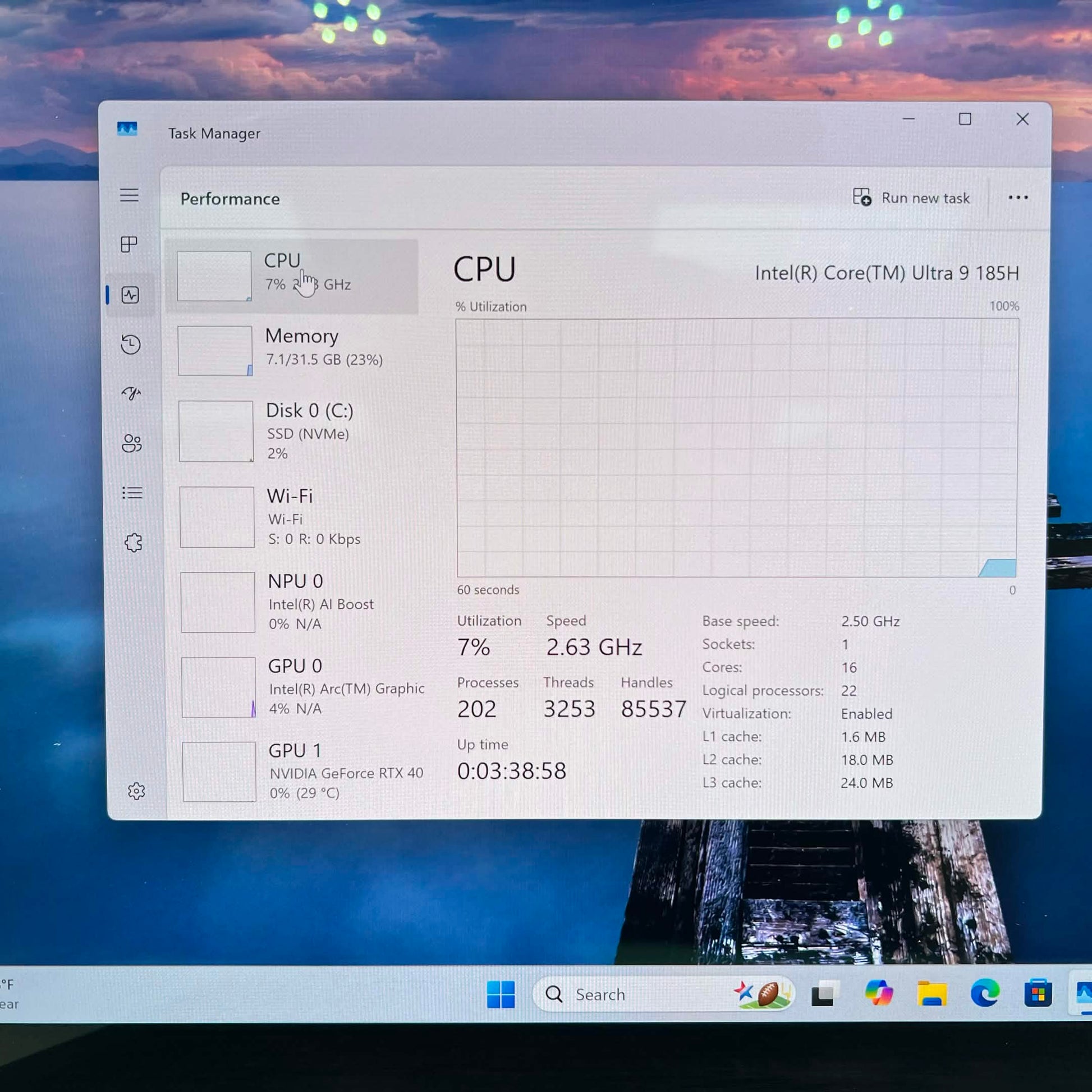Click the Up time value 0:03:38:58
Screen dimensions: 1092x1092
pyautogui.click(x=512, y=771)
